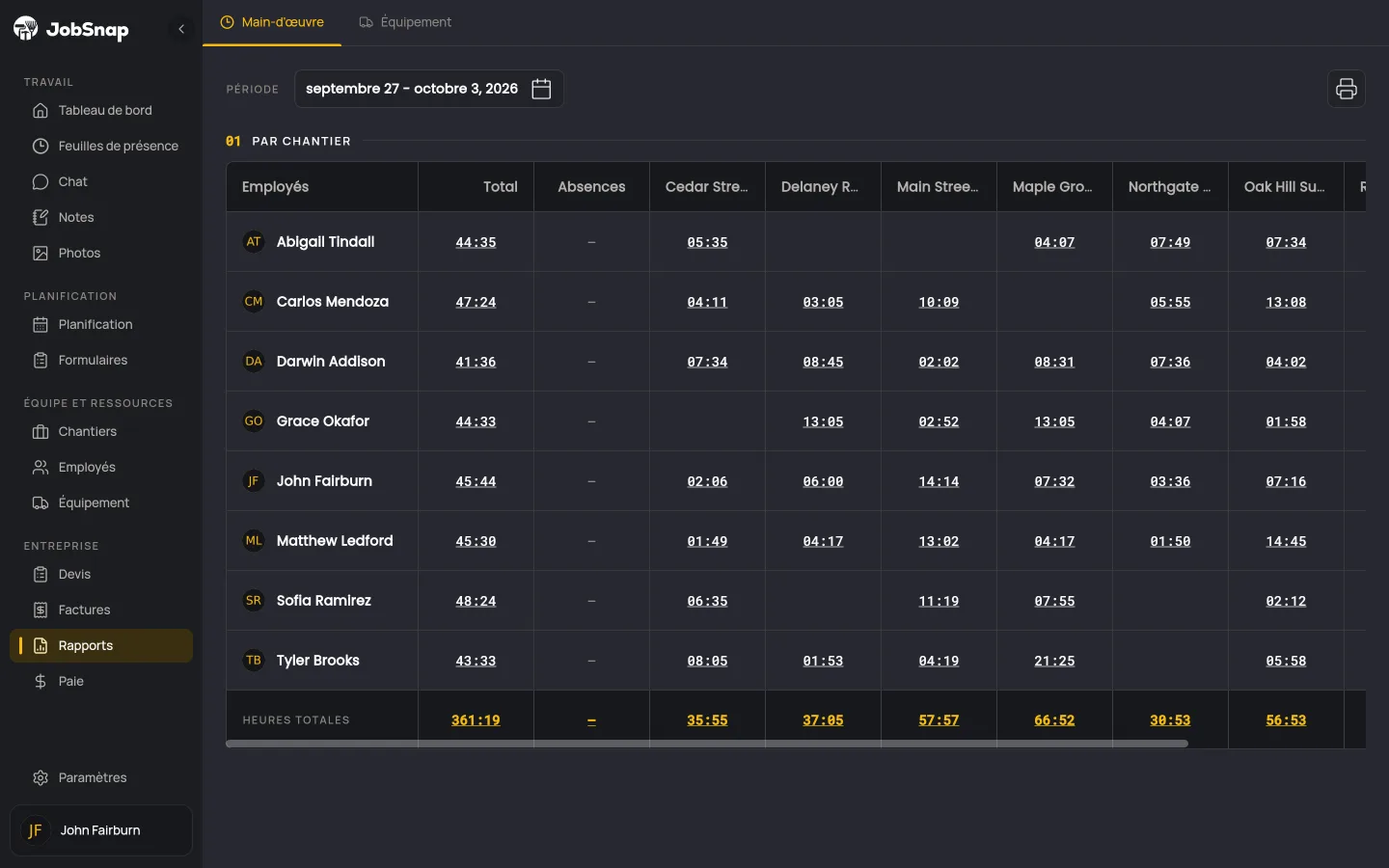This screenshot has height=868, width=1389.
Task: Open Abigail Tindall's total 44:35 hours
Action: pos(476,242)
